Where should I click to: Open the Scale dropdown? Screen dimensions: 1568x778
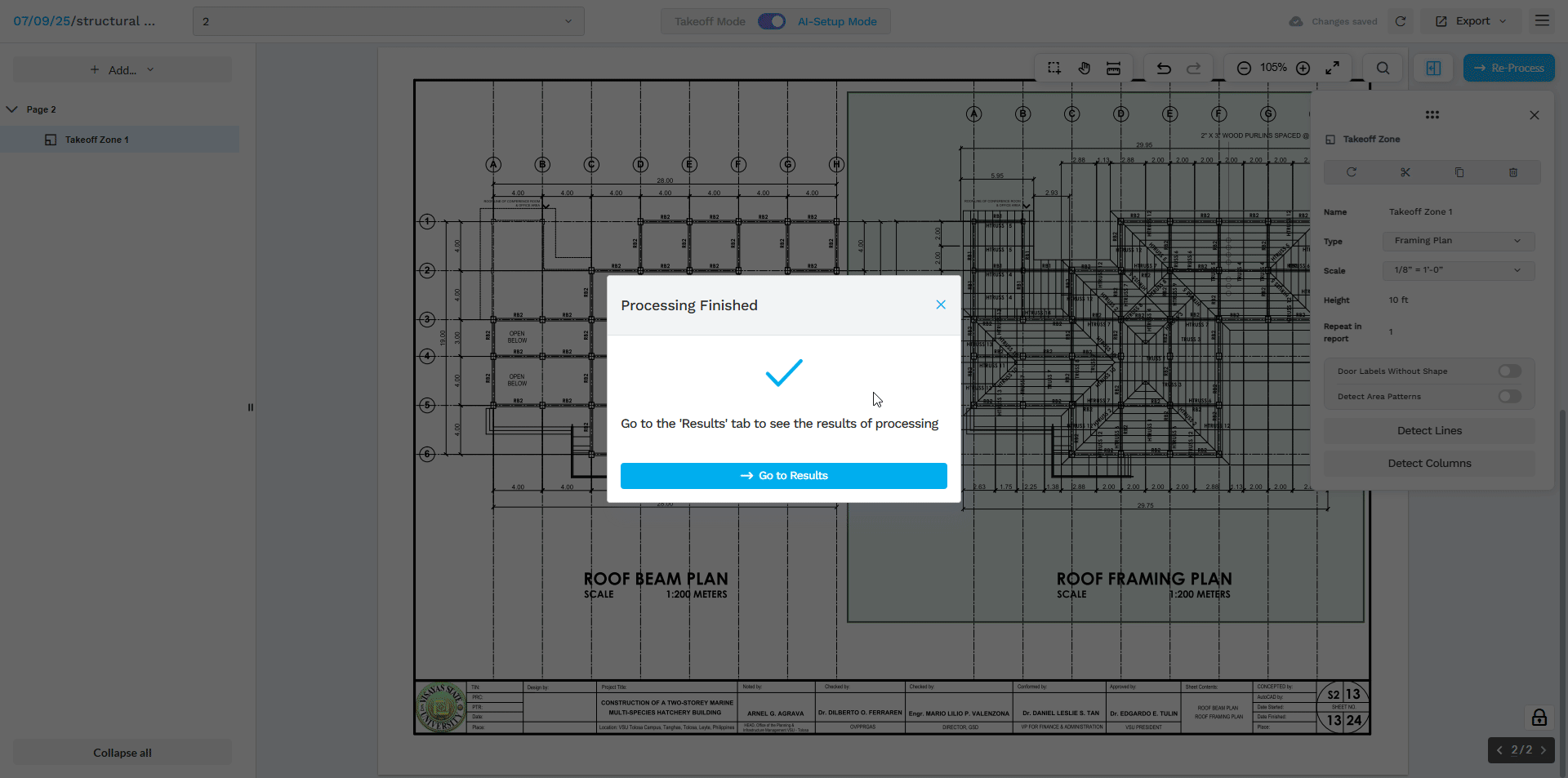click(1458, 270)
